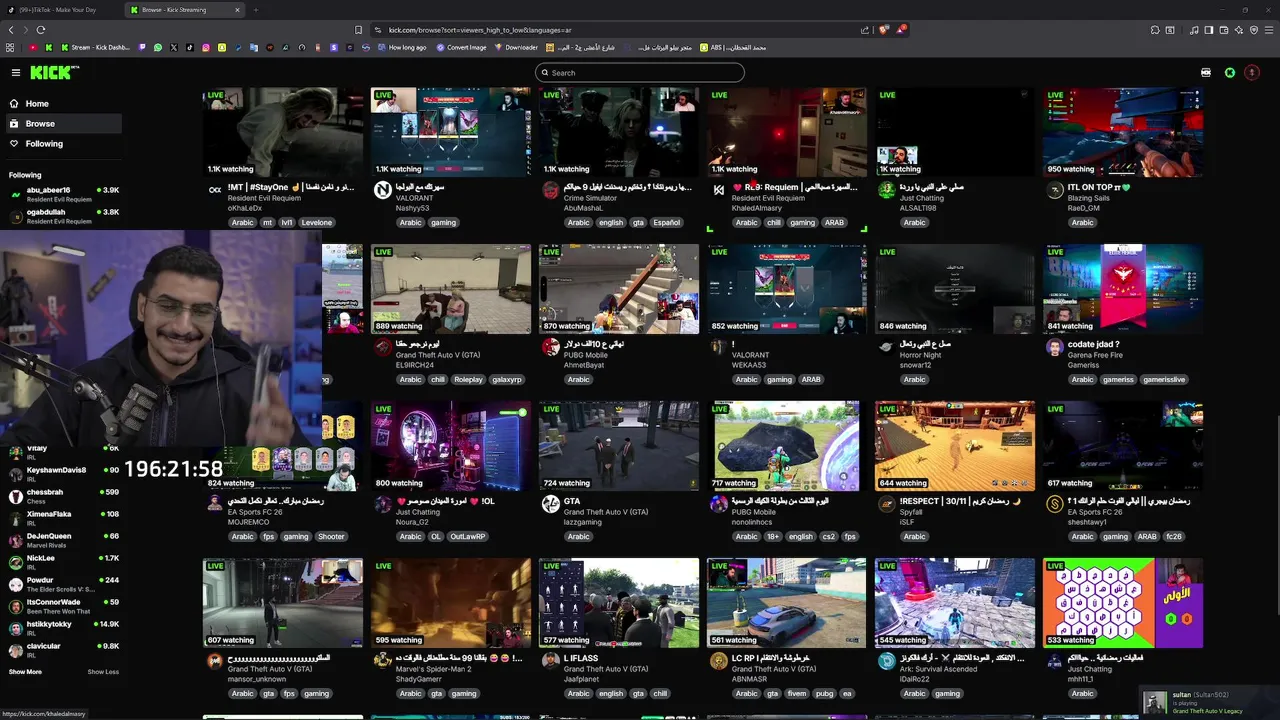The height and width of the screenshot is (720, 1280).
Task: Open the apps grid icon in bookmarks bar
Action: tap(10, 47)
